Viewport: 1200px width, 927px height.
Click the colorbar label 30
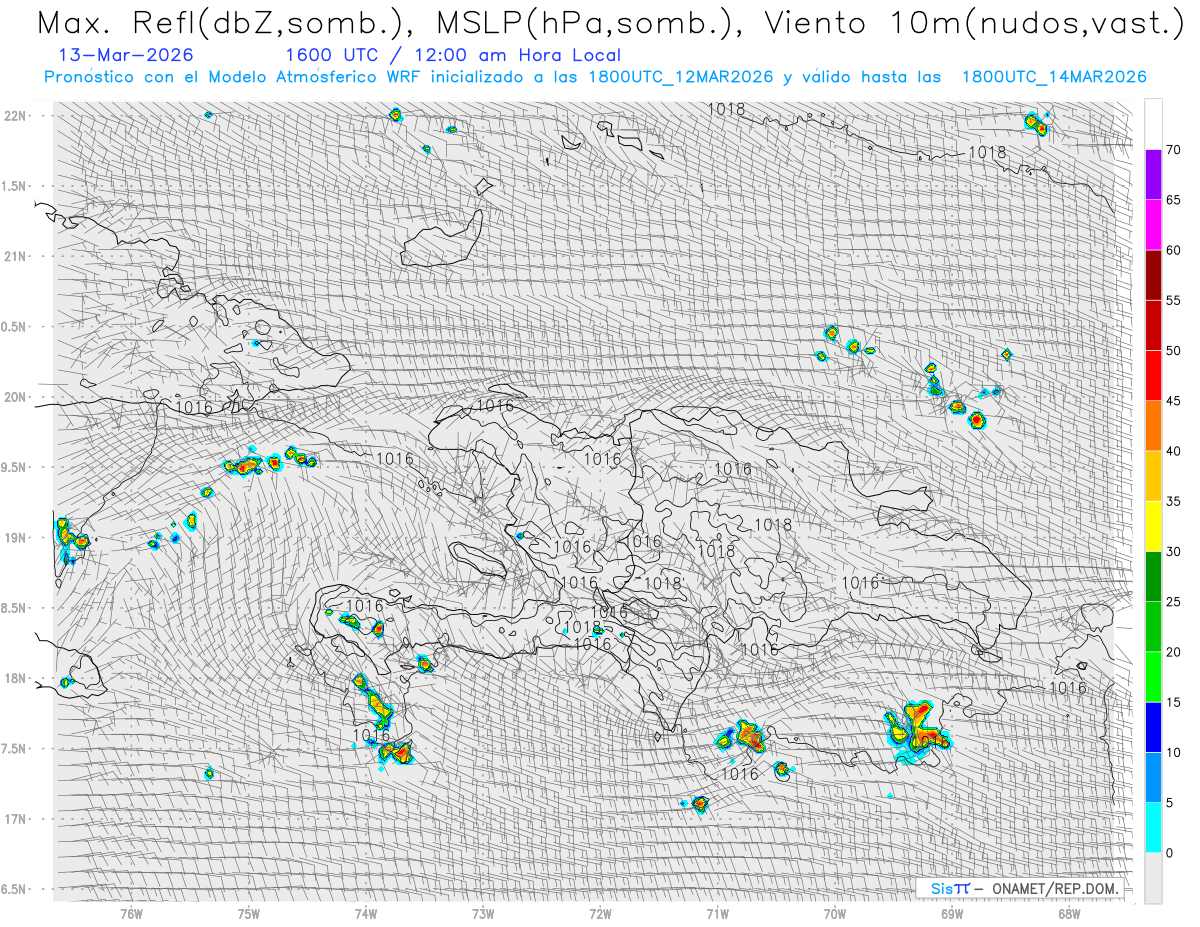1173,551
